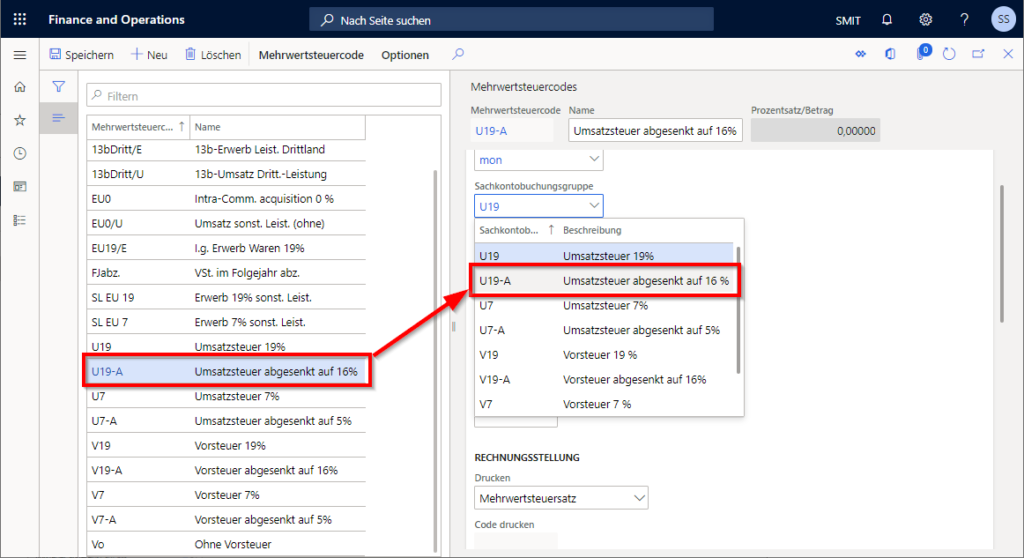Refresh the page
Screen dimensions: 1024x558
click(x=949, y=54)
